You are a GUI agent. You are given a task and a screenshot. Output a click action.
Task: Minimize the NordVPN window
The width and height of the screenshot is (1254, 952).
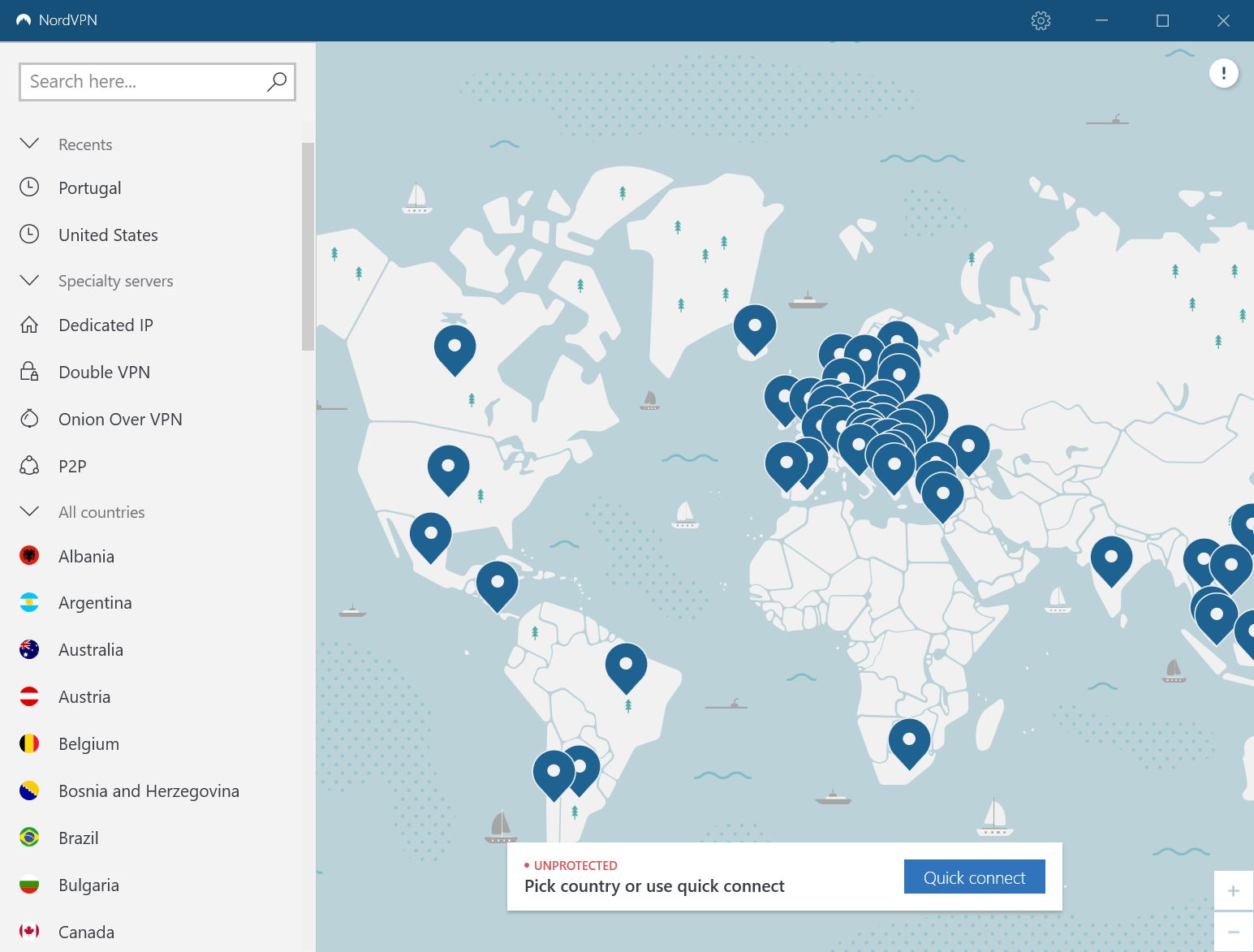tap(1101, 20)
